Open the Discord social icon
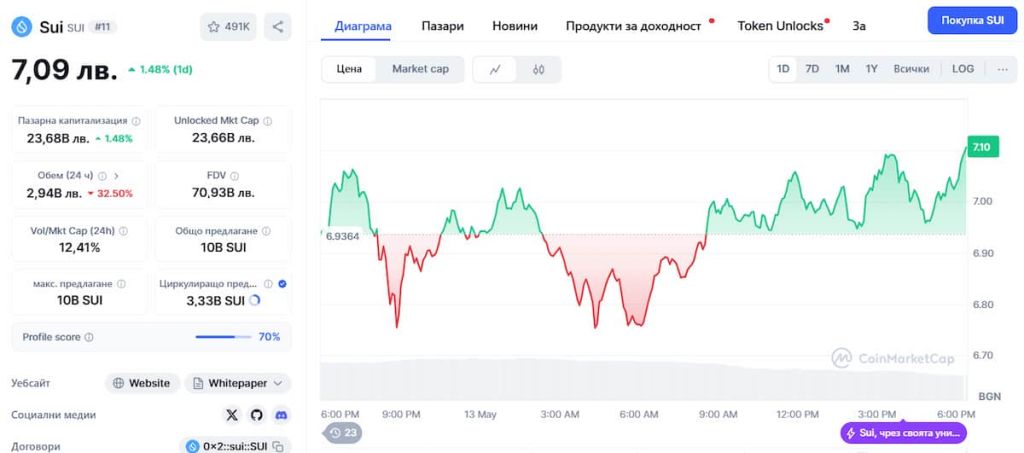1024x453 pixels. coord(281,414)
